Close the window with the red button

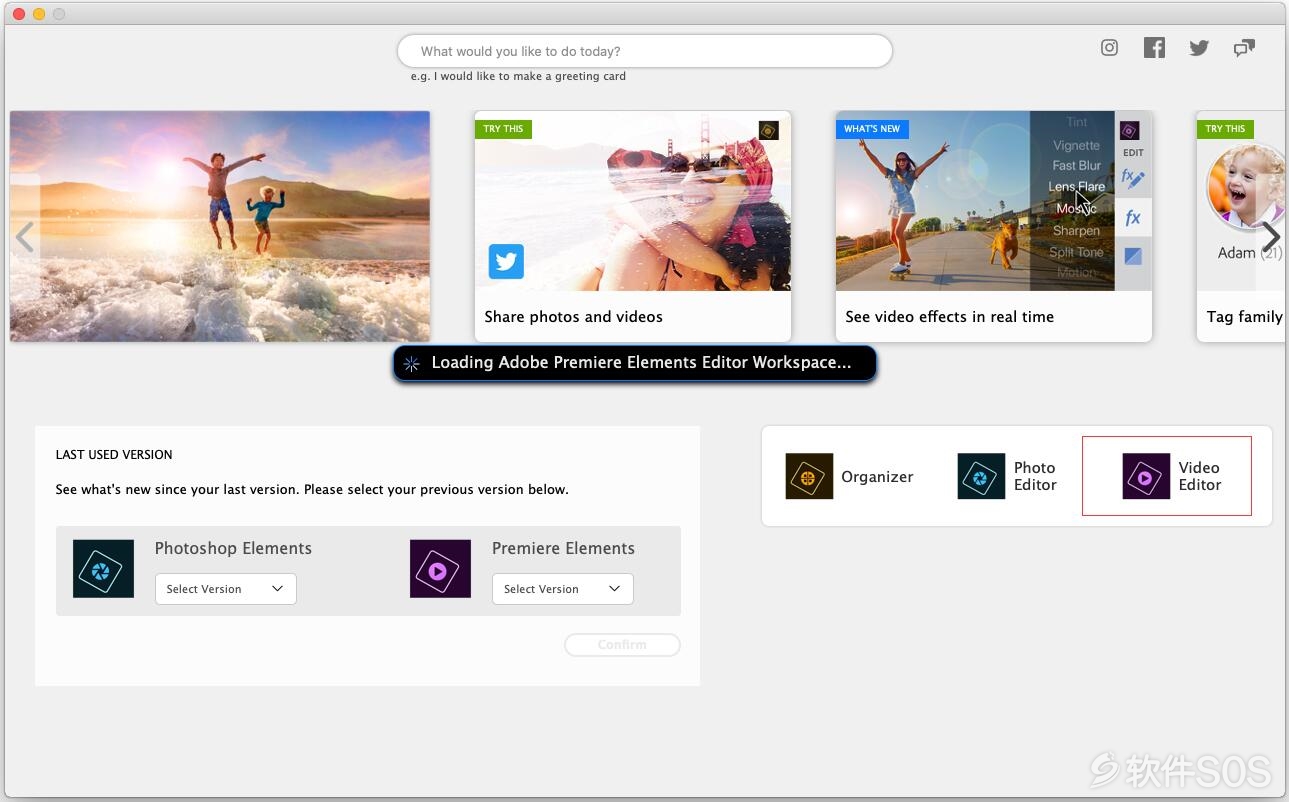point(19,14)
